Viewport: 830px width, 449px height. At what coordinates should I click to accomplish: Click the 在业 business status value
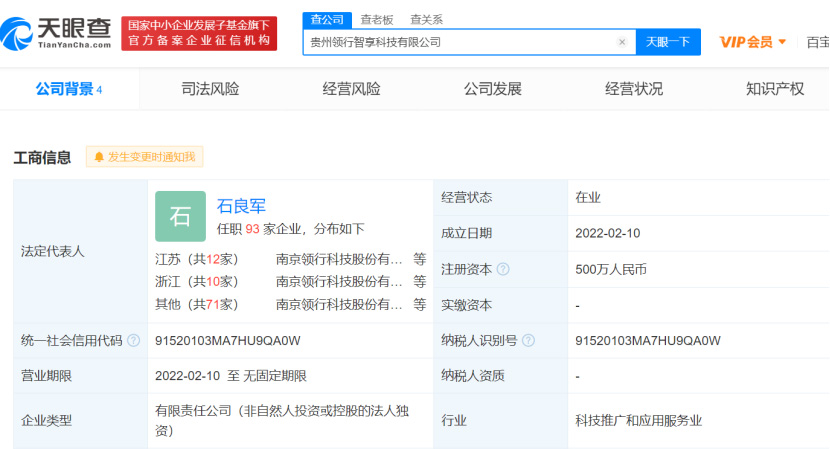tap(588, 197)
